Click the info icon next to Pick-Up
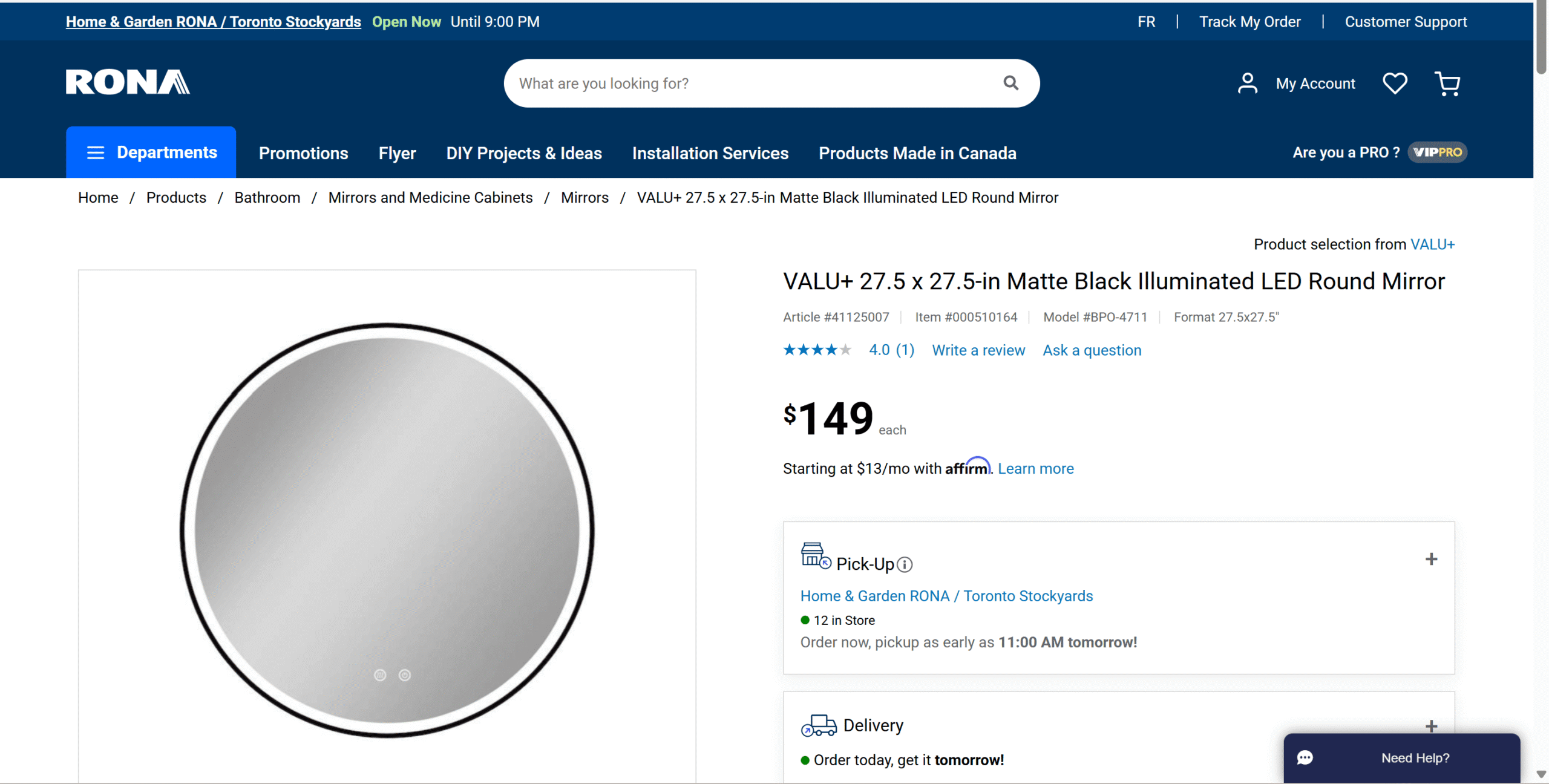This screenshot has width=1549, height=784. [x=905, y=564]
